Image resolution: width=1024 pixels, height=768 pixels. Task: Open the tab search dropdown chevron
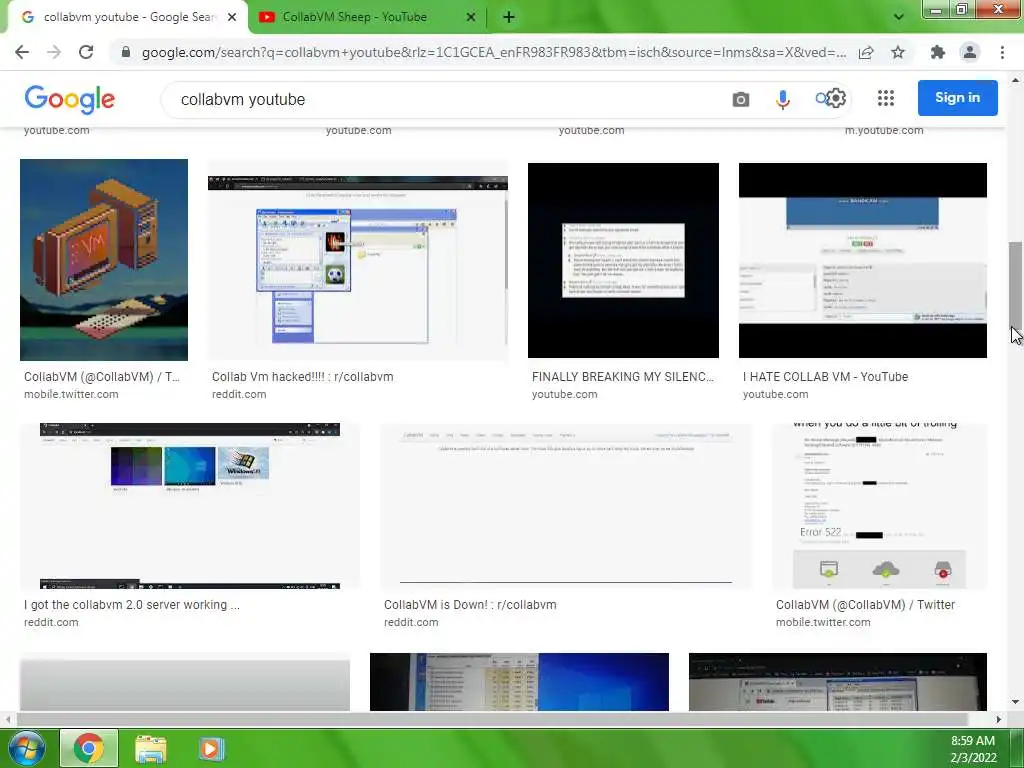point(899,17)
